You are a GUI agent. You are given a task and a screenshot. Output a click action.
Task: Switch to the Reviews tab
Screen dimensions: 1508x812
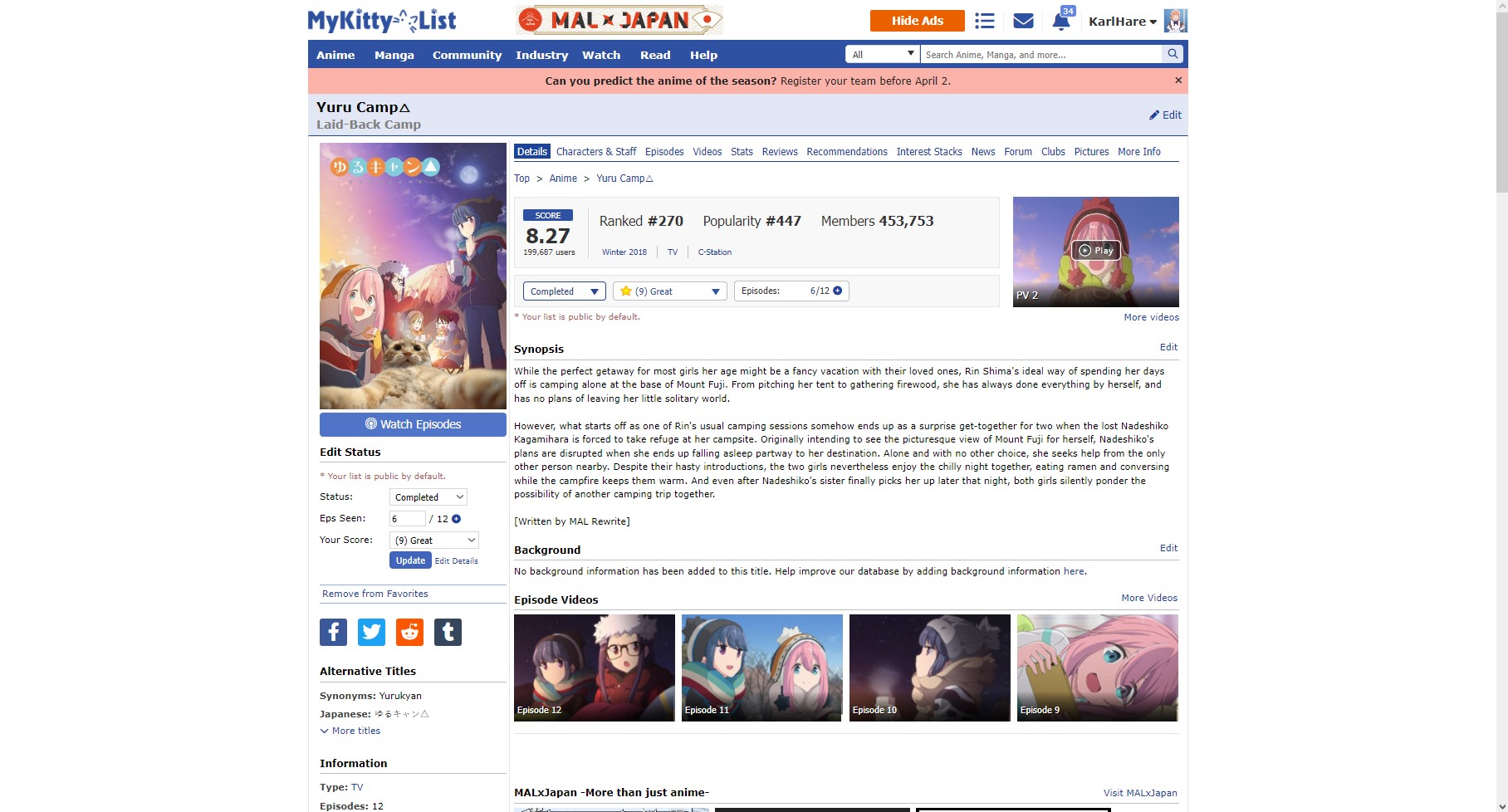[780, 152]
